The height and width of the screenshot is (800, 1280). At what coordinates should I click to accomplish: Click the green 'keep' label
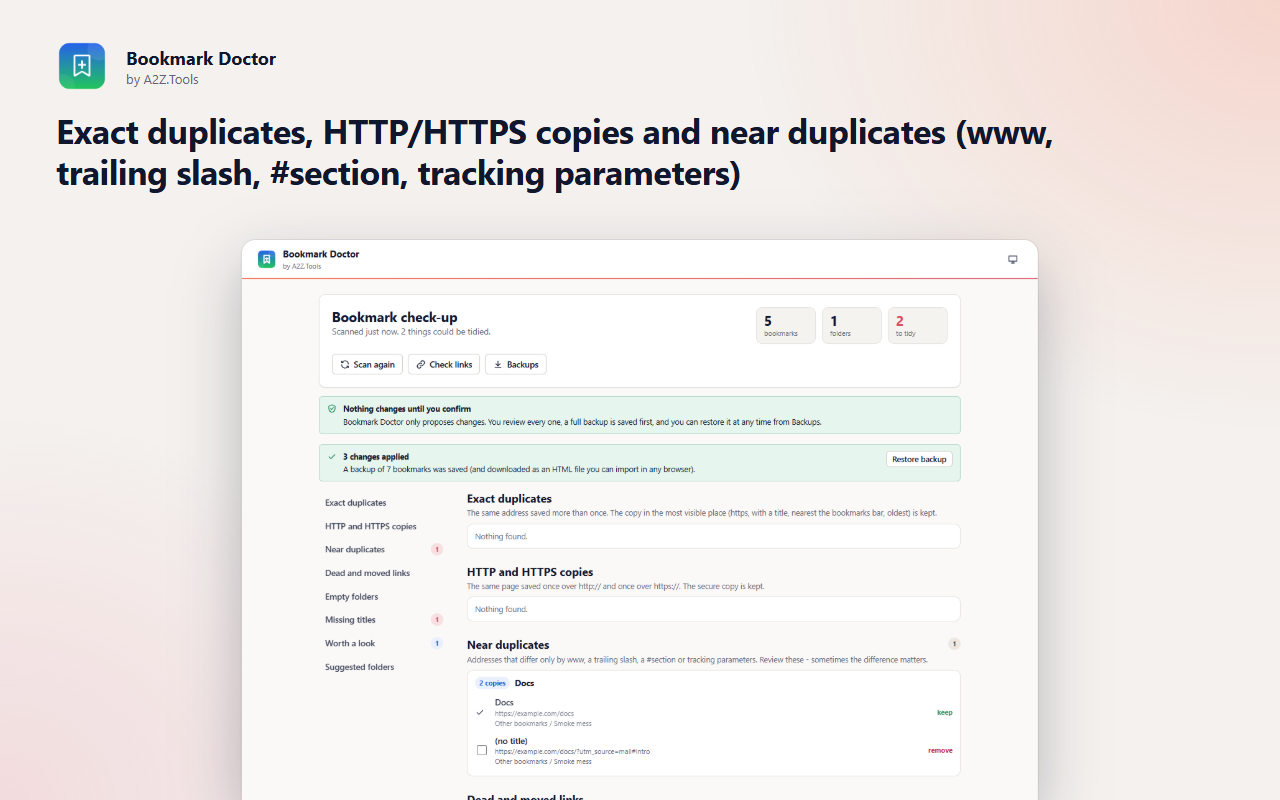pos(945,713)
